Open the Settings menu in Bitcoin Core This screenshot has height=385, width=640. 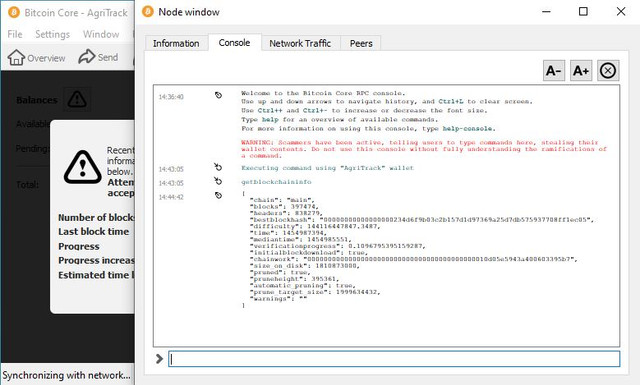tap(52, 34)
